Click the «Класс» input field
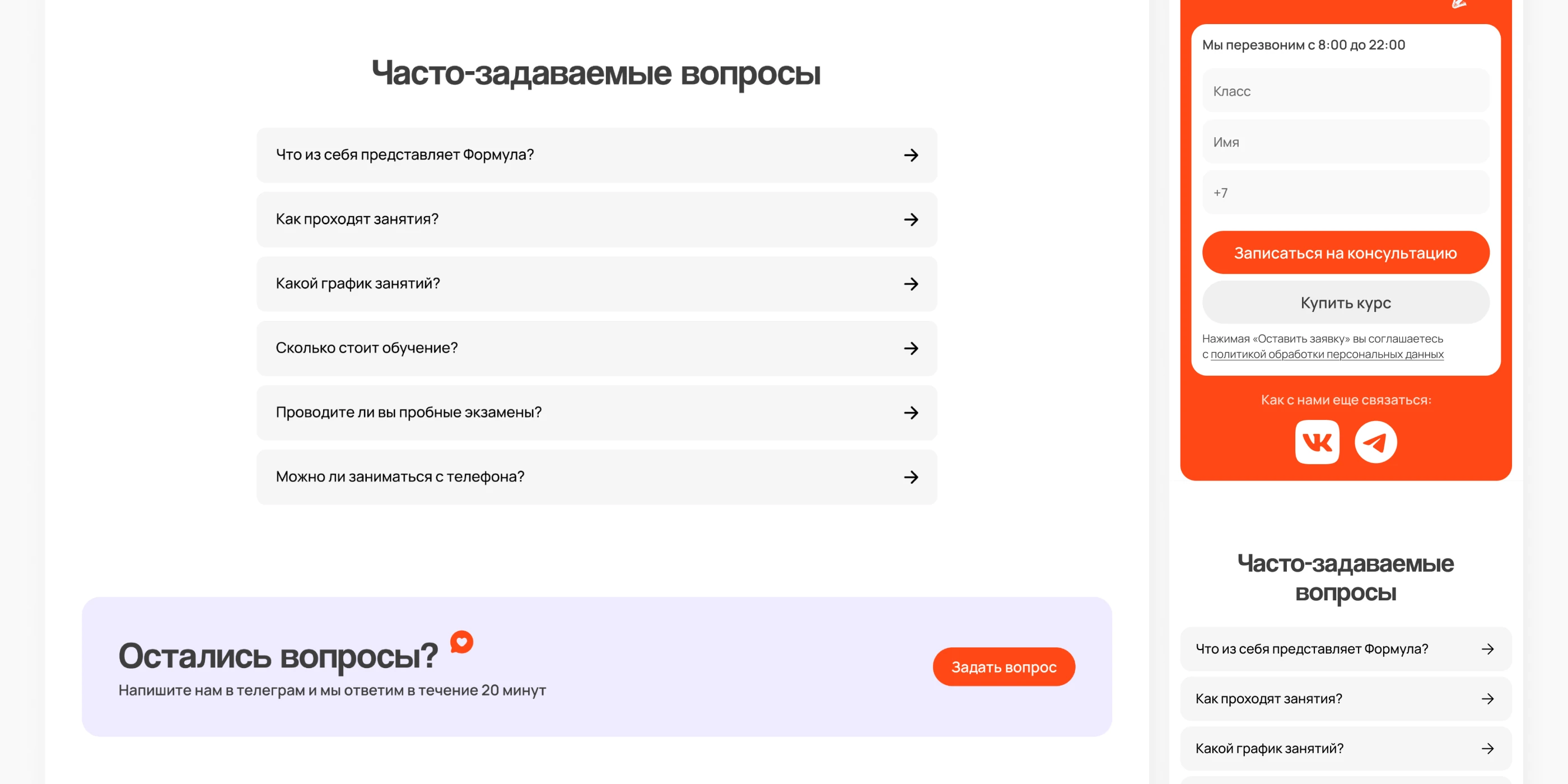1568x784 pixels. [x=1345, y=91]
